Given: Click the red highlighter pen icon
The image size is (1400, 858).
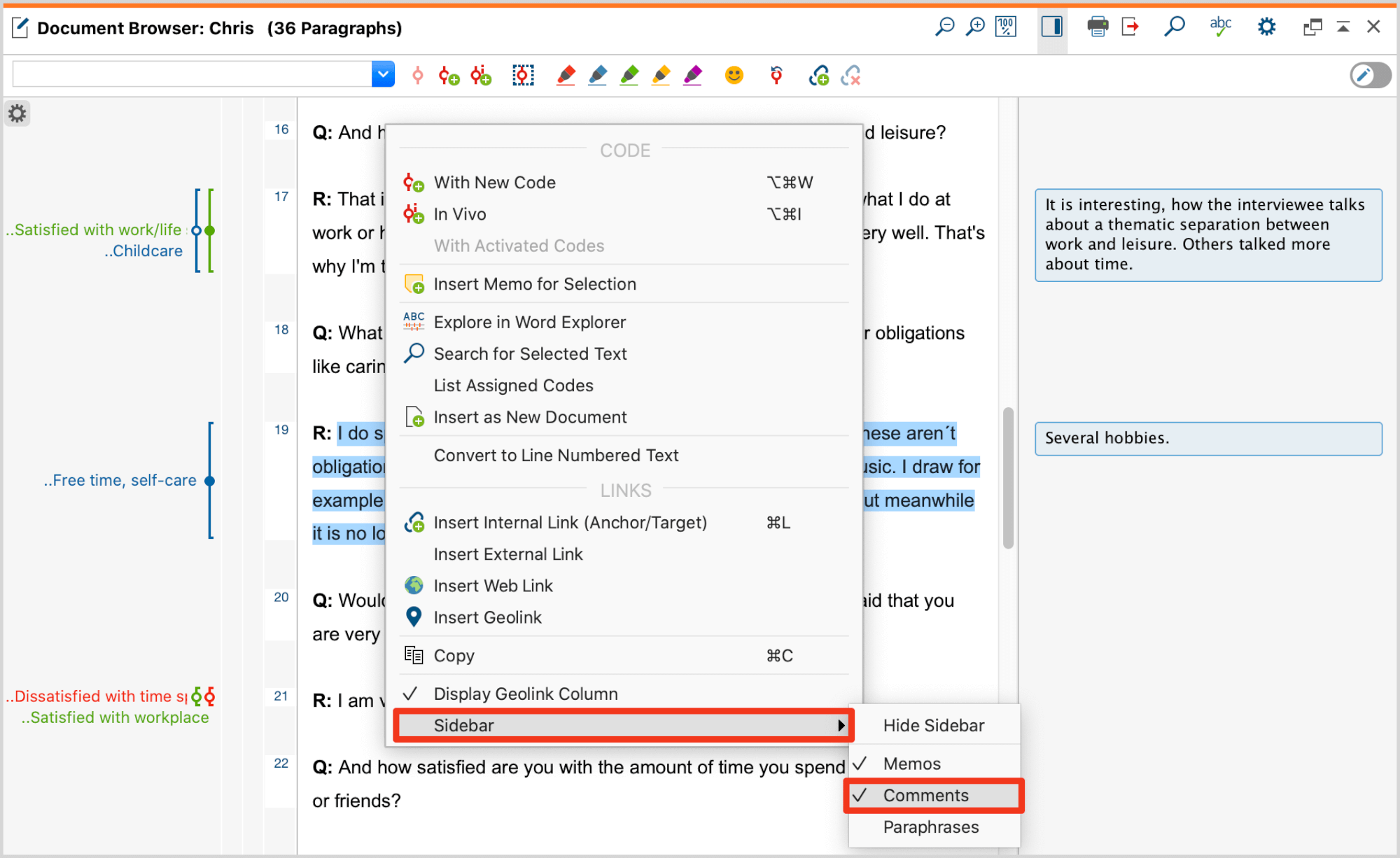Looking at the screenshot, I should [x=566, y=75].
